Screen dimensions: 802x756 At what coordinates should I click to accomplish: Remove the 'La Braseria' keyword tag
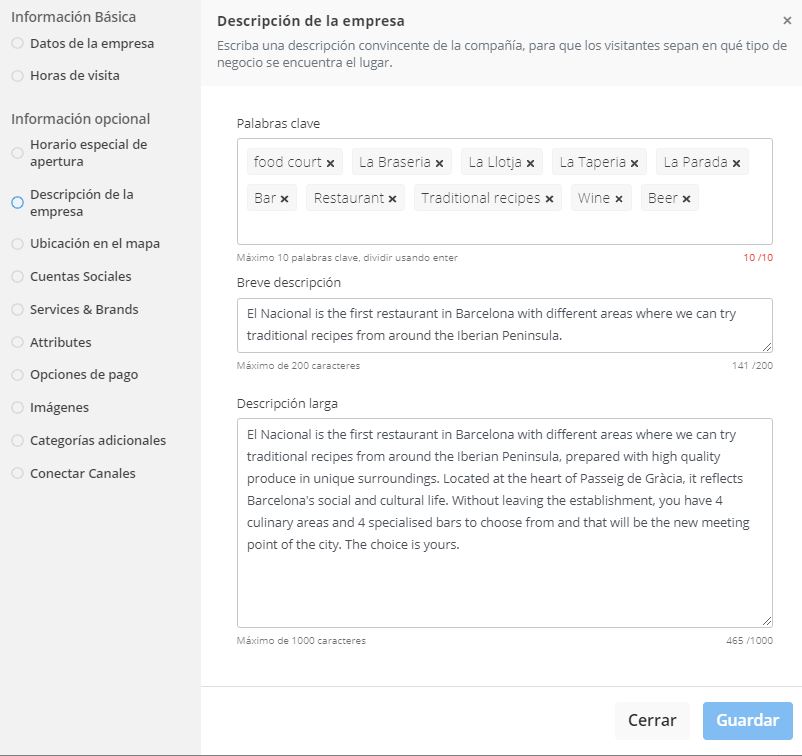click(439, 163)
